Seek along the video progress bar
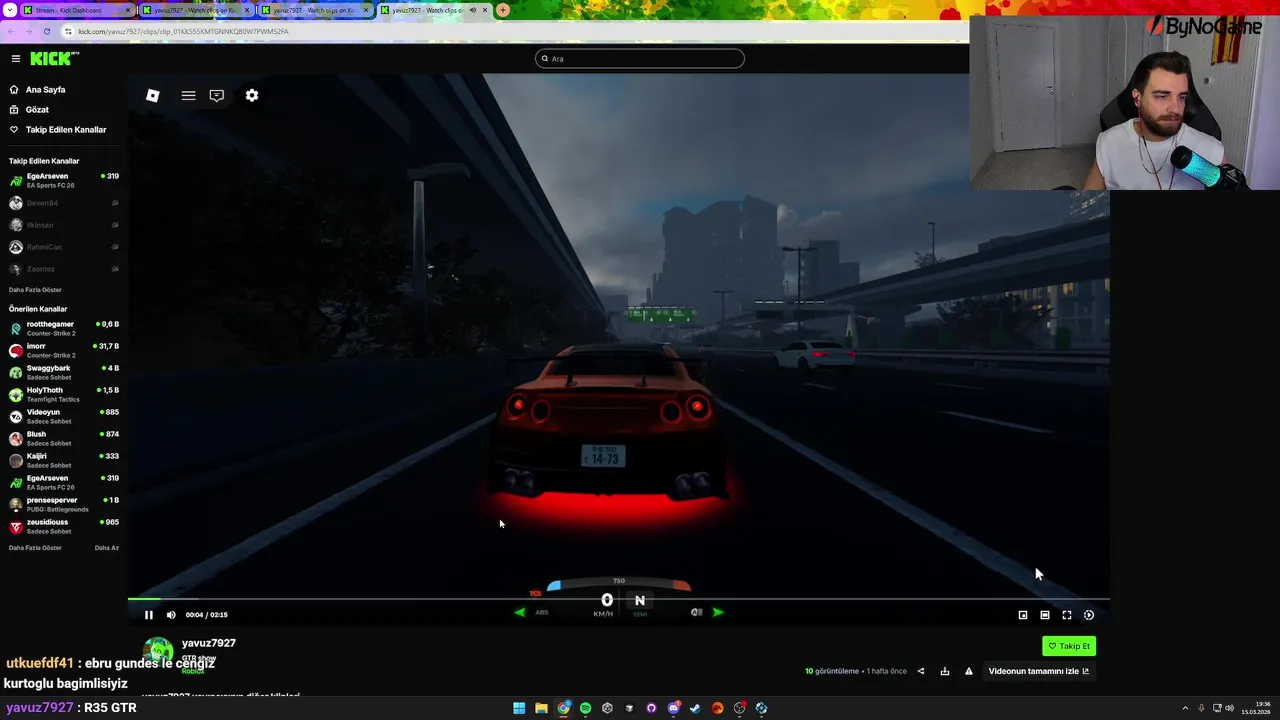Screen dimensions: 1280x720 coord(618,599)
